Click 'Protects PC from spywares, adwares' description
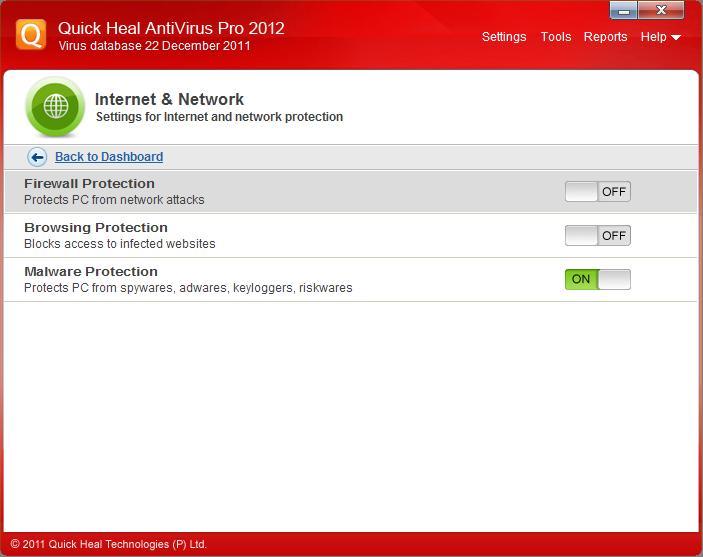 click(188, 288)
